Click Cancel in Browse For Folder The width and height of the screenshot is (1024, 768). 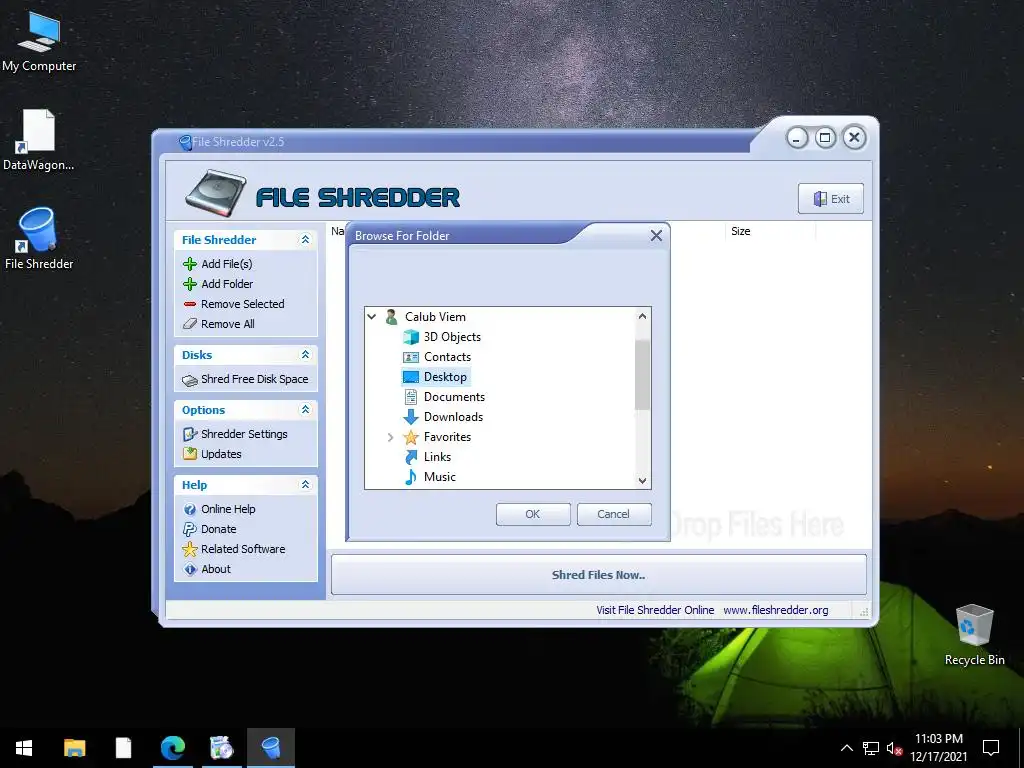tap(614, 515)
